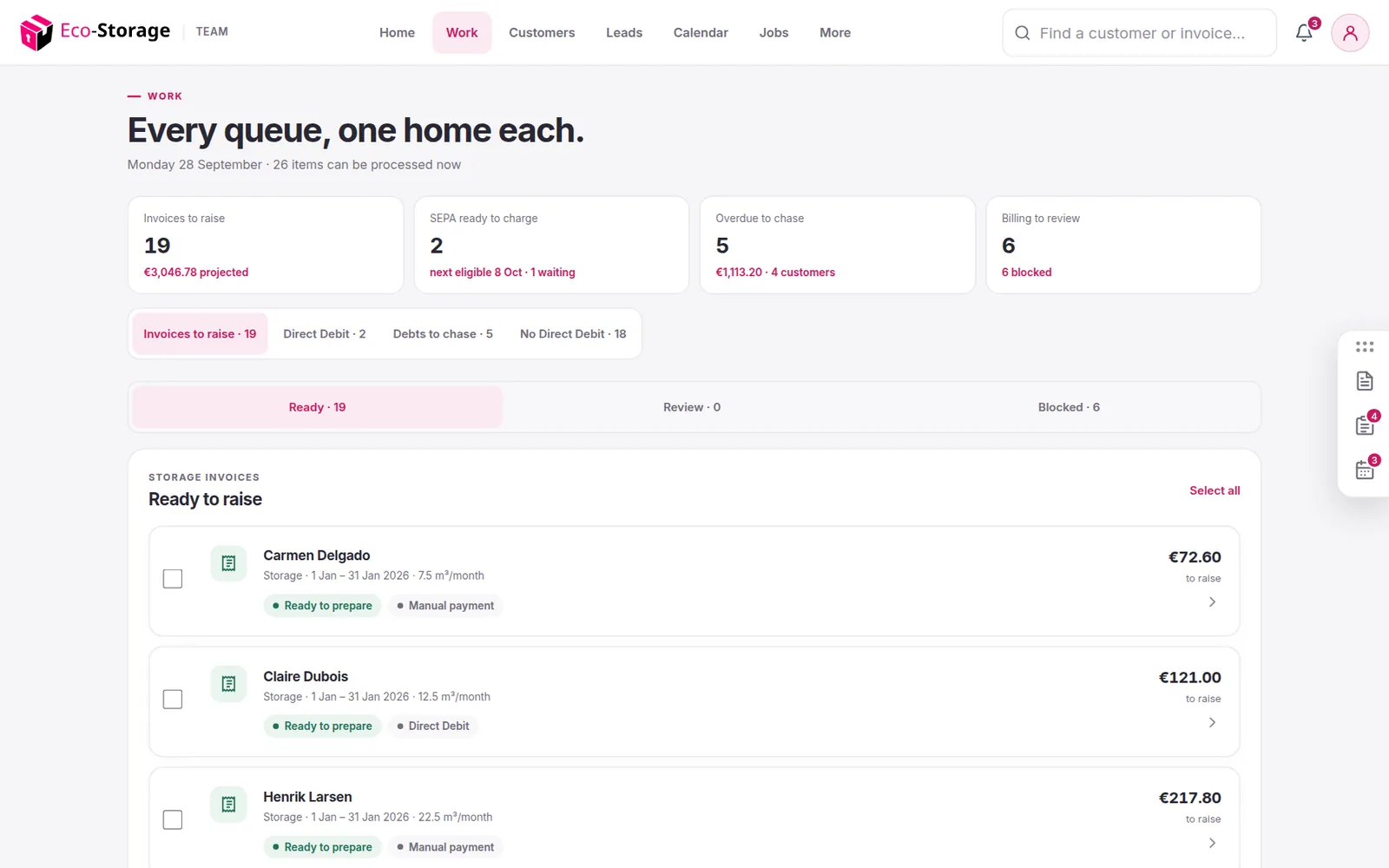
Task: Open the Jobs nav item
Action: point(773,33)
